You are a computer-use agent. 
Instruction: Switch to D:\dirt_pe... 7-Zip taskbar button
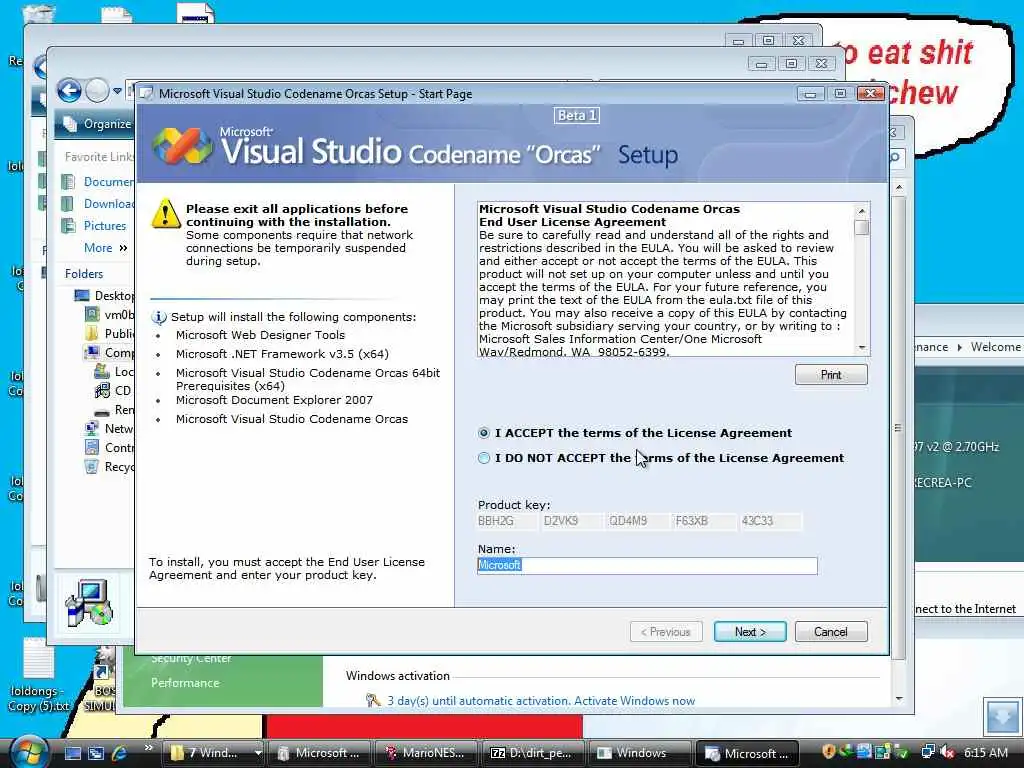(532, 753)
